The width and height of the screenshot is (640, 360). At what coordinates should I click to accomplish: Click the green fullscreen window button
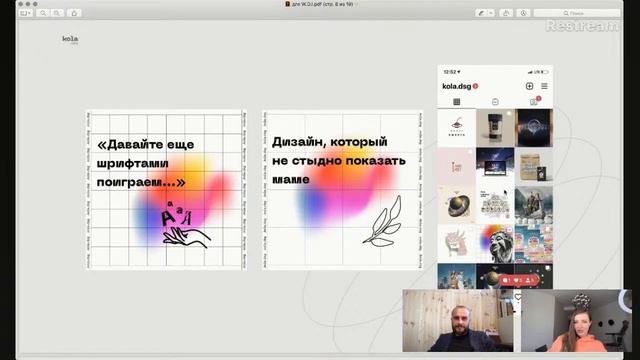point(36,4)
